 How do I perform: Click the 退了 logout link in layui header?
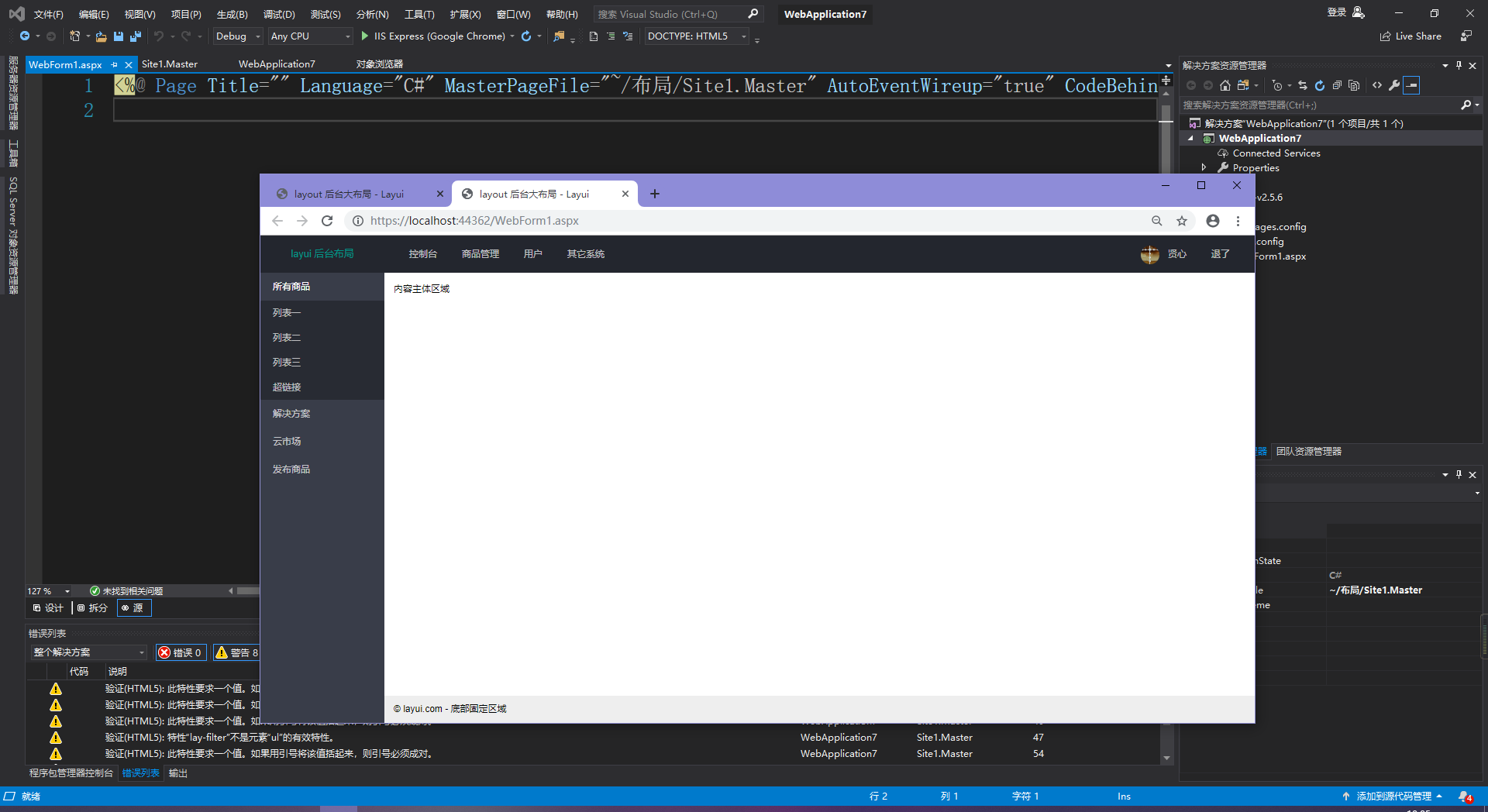(1220, 253)
